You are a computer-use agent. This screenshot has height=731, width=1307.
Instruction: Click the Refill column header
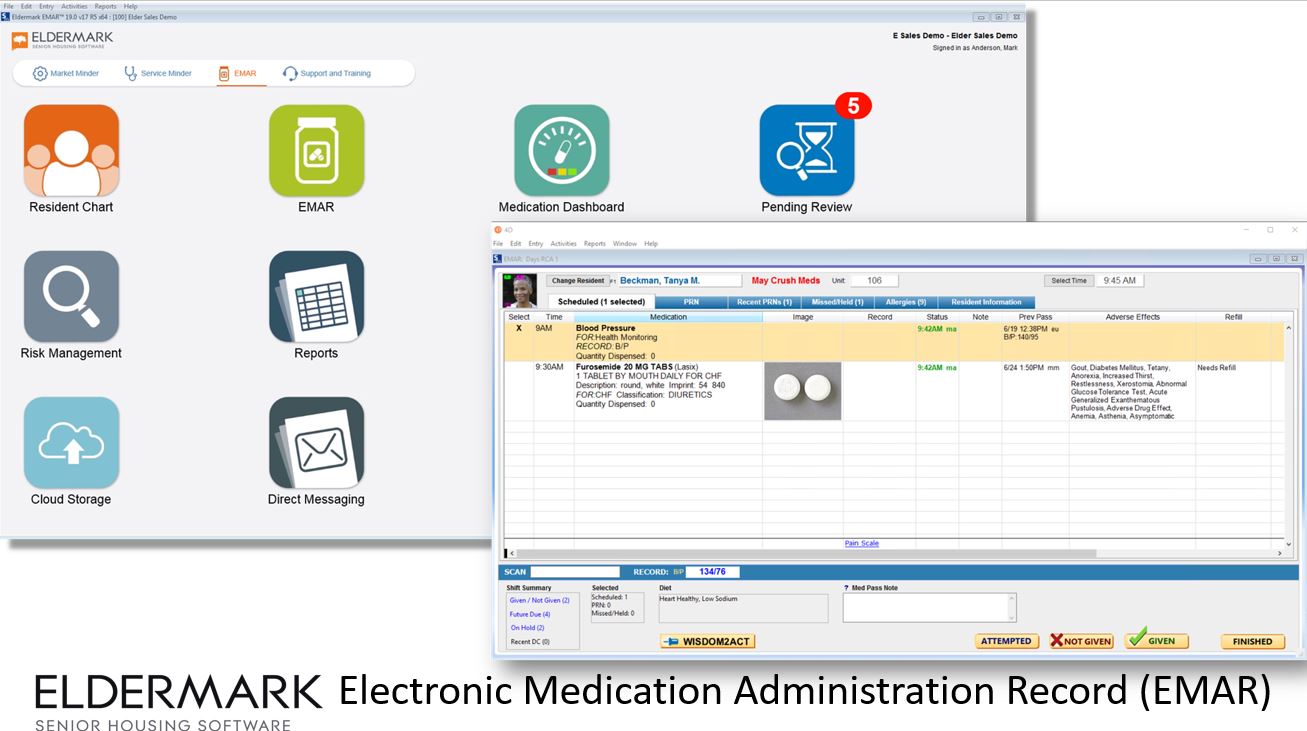click(x=1233, y=317)
